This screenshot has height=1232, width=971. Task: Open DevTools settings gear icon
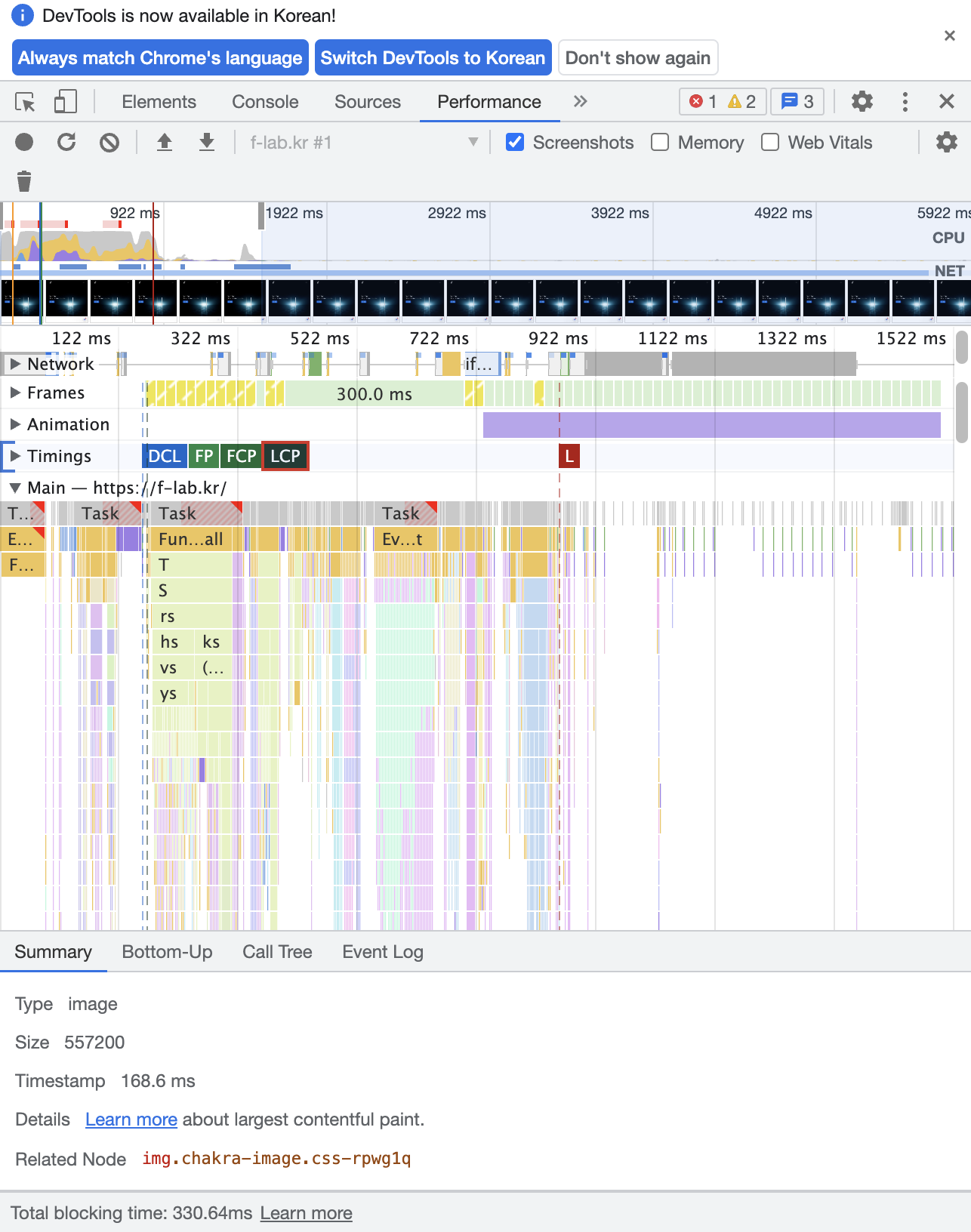point(862,102)
